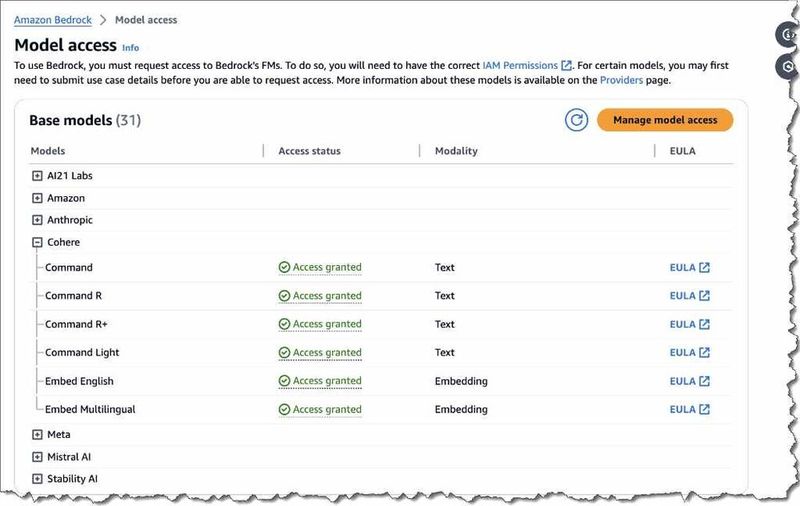800x506 pixels.
Task: Open the external link icon next to IAM Permissions
Action: [566, 65]
